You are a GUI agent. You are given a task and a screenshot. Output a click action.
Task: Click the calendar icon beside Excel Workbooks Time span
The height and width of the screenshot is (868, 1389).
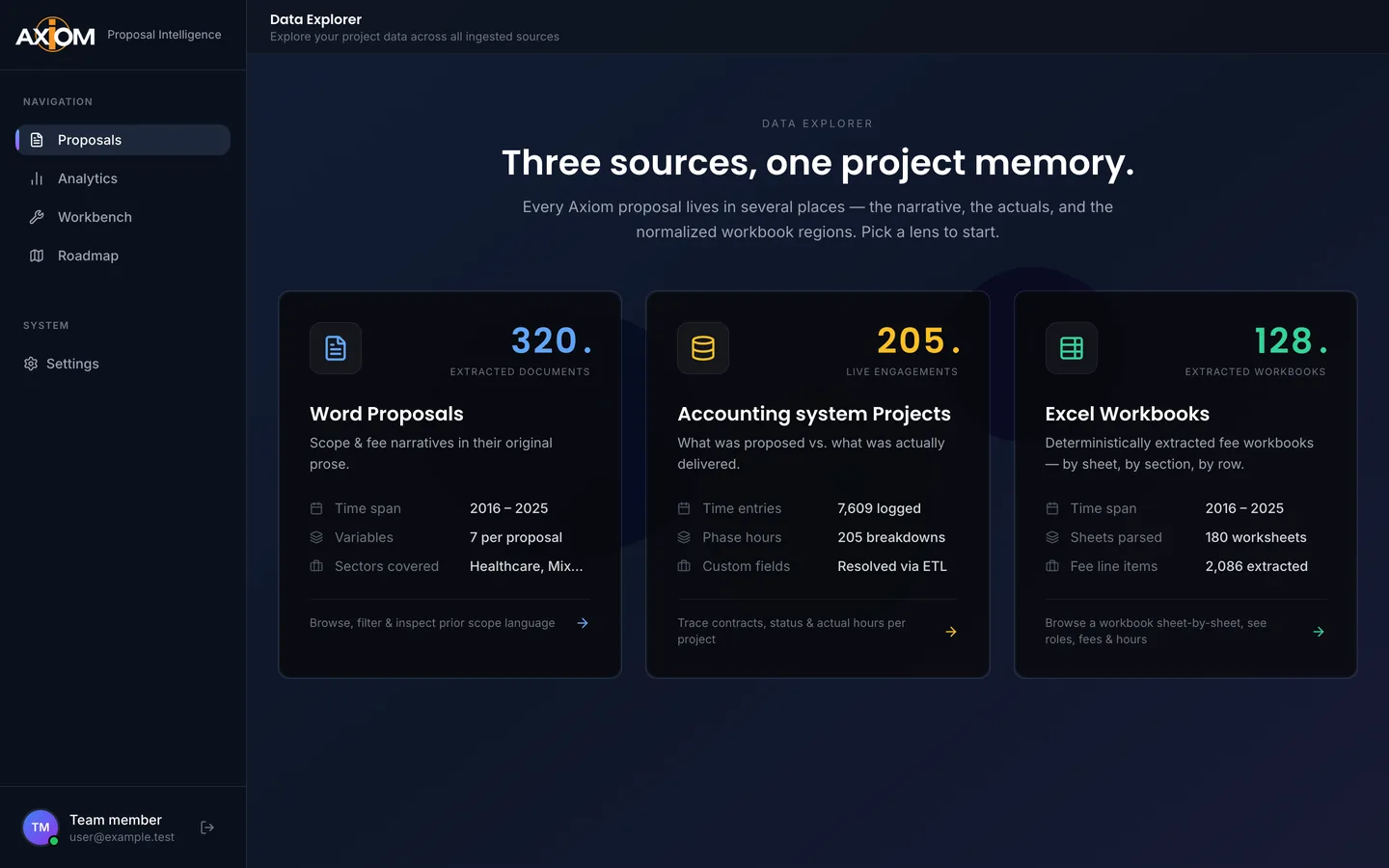(1052, 508)
